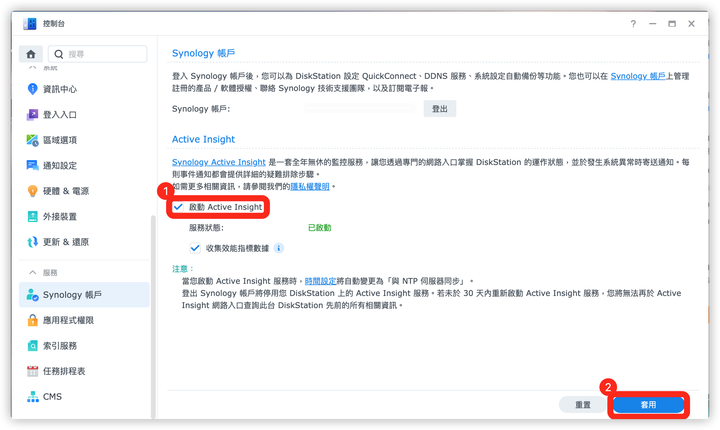Click the 已啟動 service status text

320,228
